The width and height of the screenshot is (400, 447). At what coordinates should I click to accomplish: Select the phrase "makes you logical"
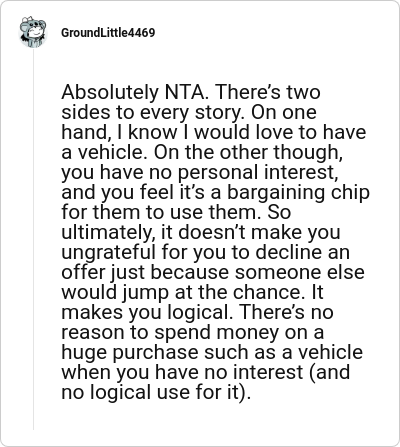147,313
